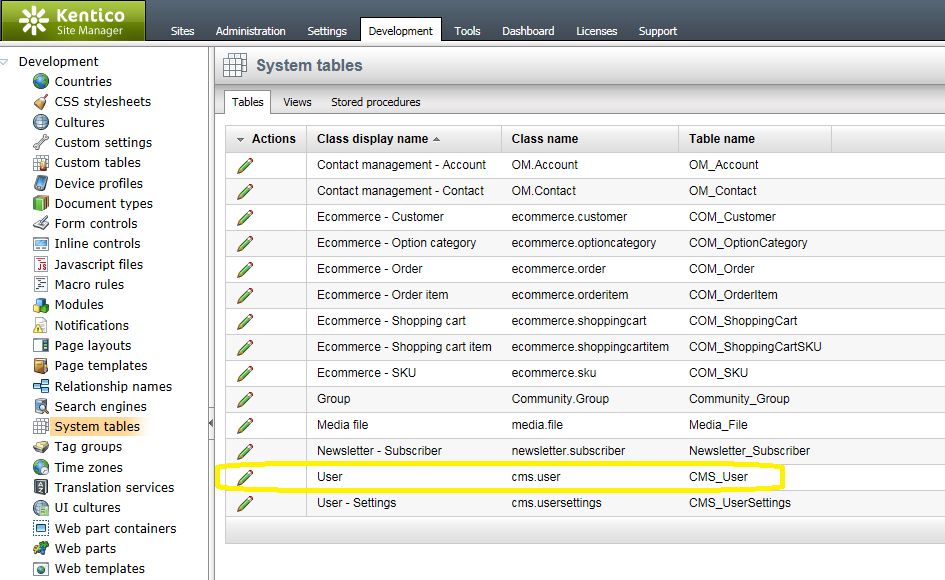Viewport: 945px width, 580px height.
Task: Collapse the Development tree node
Action: click(4, 61)
